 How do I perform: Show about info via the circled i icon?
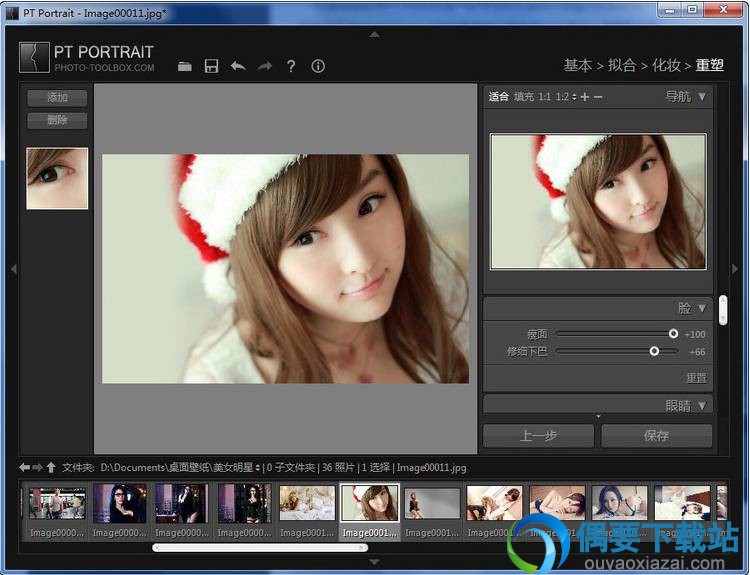point(318,66)
